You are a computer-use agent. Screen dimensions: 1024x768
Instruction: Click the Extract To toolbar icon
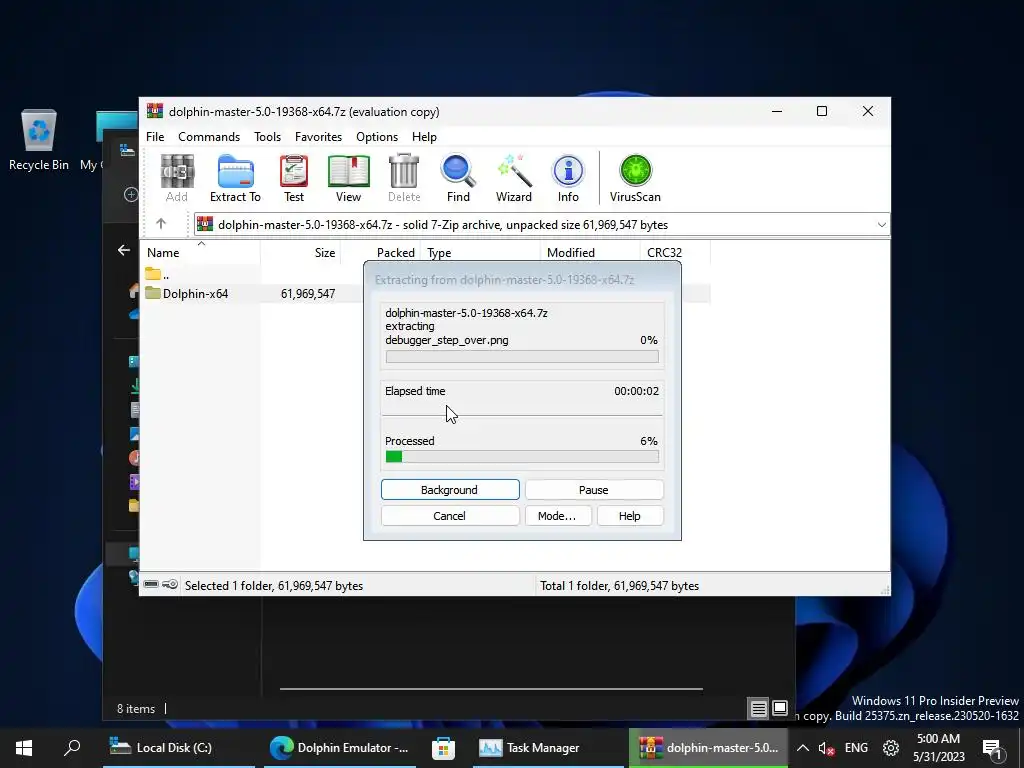235,178
